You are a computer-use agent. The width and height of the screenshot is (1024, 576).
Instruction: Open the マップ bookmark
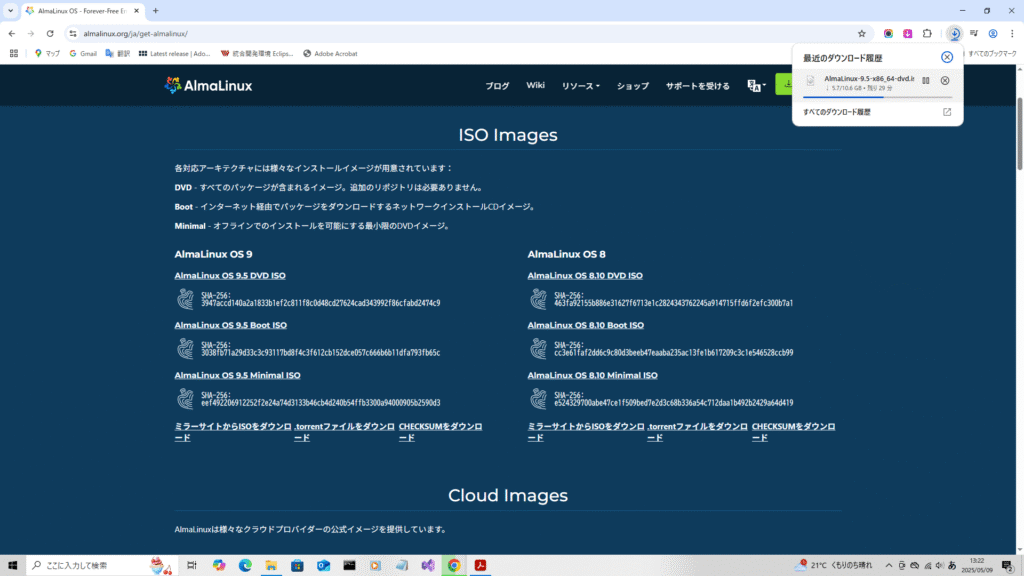click(x=47, y=54)
